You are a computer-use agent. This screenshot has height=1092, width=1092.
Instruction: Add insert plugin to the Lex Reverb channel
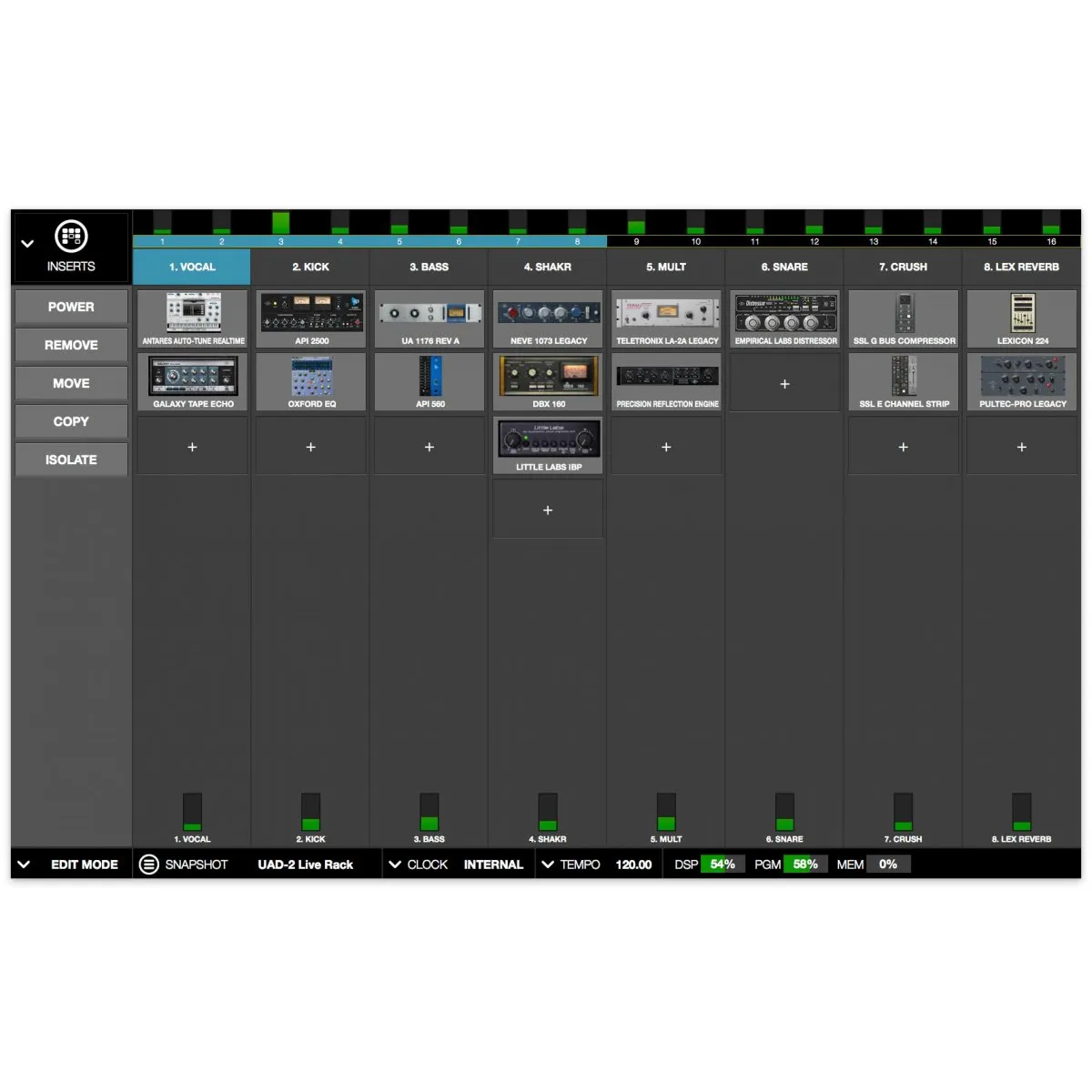coord(1021,447)
